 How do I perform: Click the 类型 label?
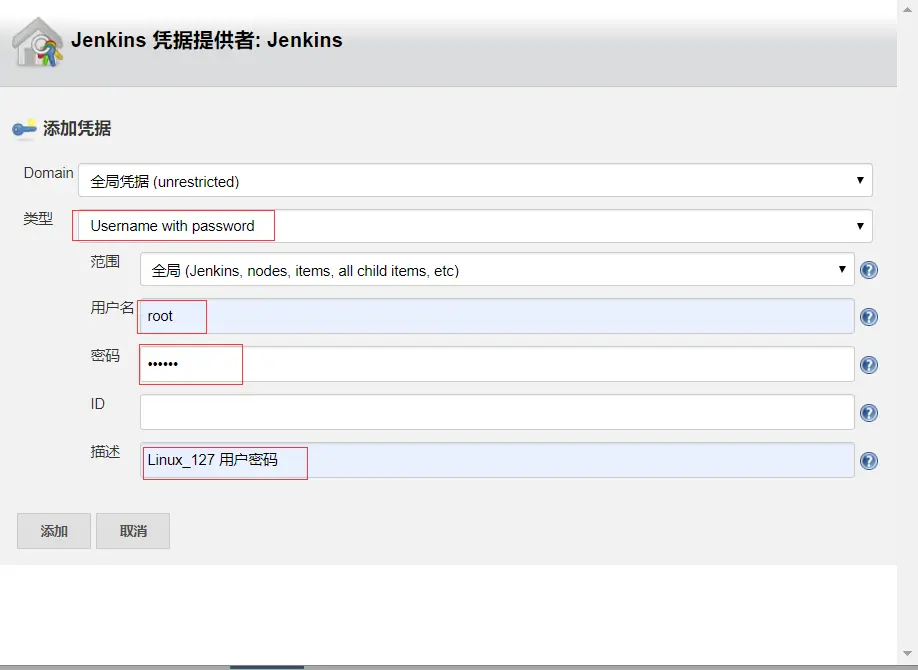pos(38,219)
